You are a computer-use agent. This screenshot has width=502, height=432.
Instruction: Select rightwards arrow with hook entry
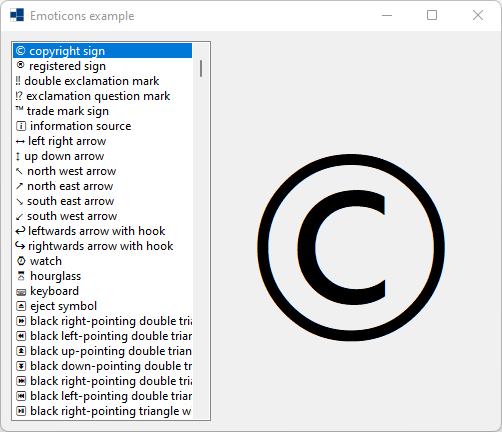click(x=102, y=246)
